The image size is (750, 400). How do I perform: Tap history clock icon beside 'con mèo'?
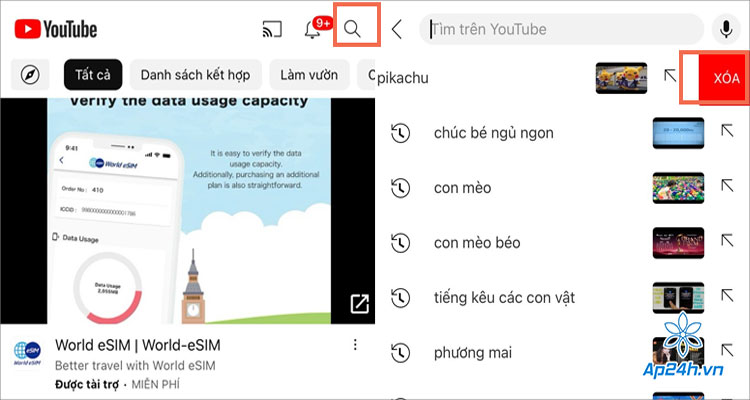coord(400,188)
